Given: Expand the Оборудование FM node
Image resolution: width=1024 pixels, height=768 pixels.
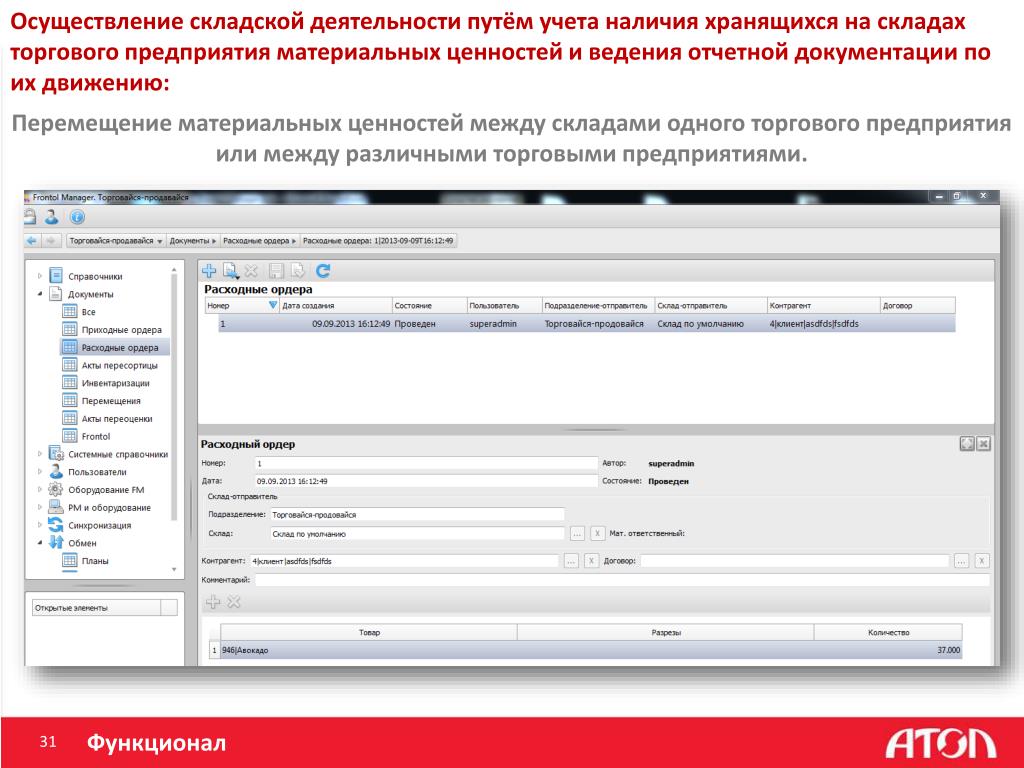Looking at the screenshot, I should [40, 489].
